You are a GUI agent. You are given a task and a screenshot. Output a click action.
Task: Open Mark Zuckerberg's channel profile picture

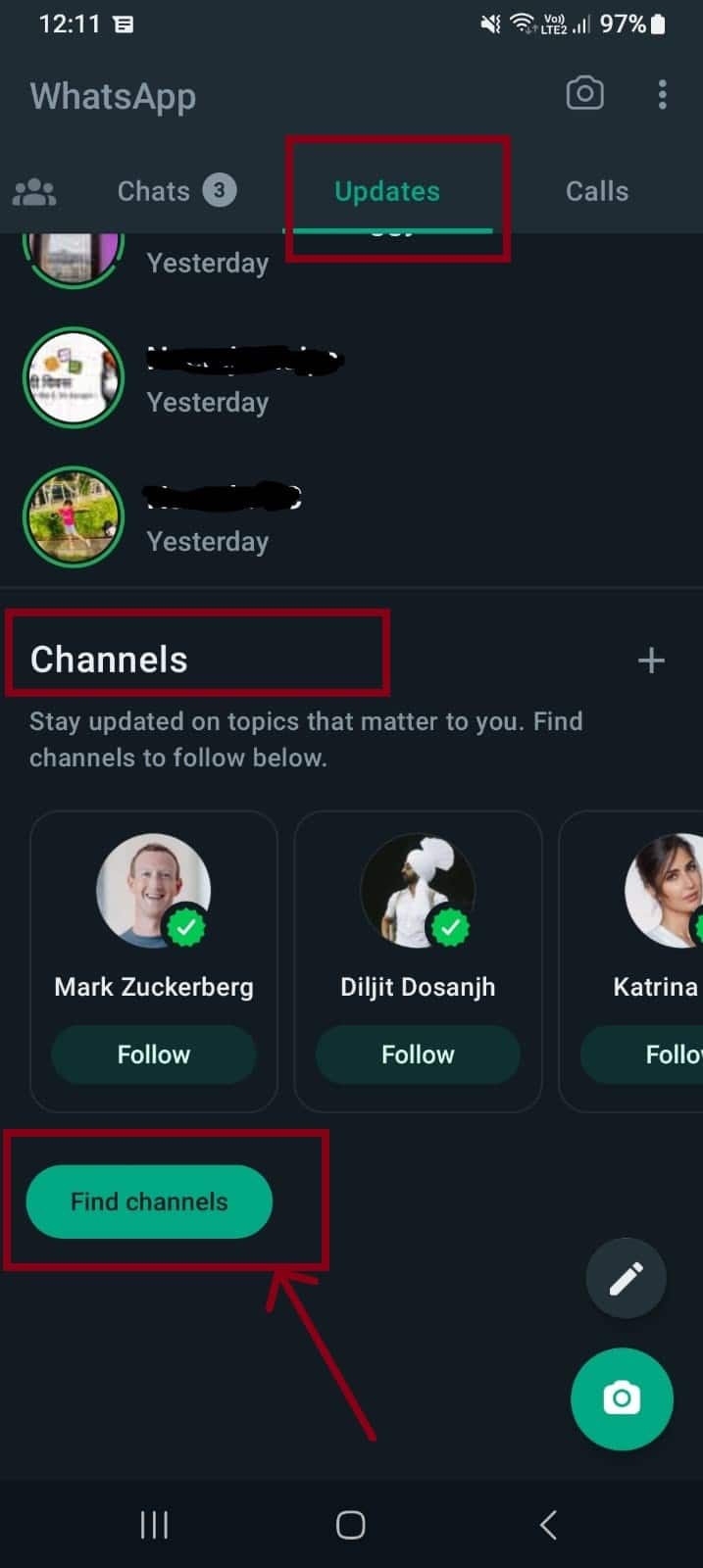153,890
